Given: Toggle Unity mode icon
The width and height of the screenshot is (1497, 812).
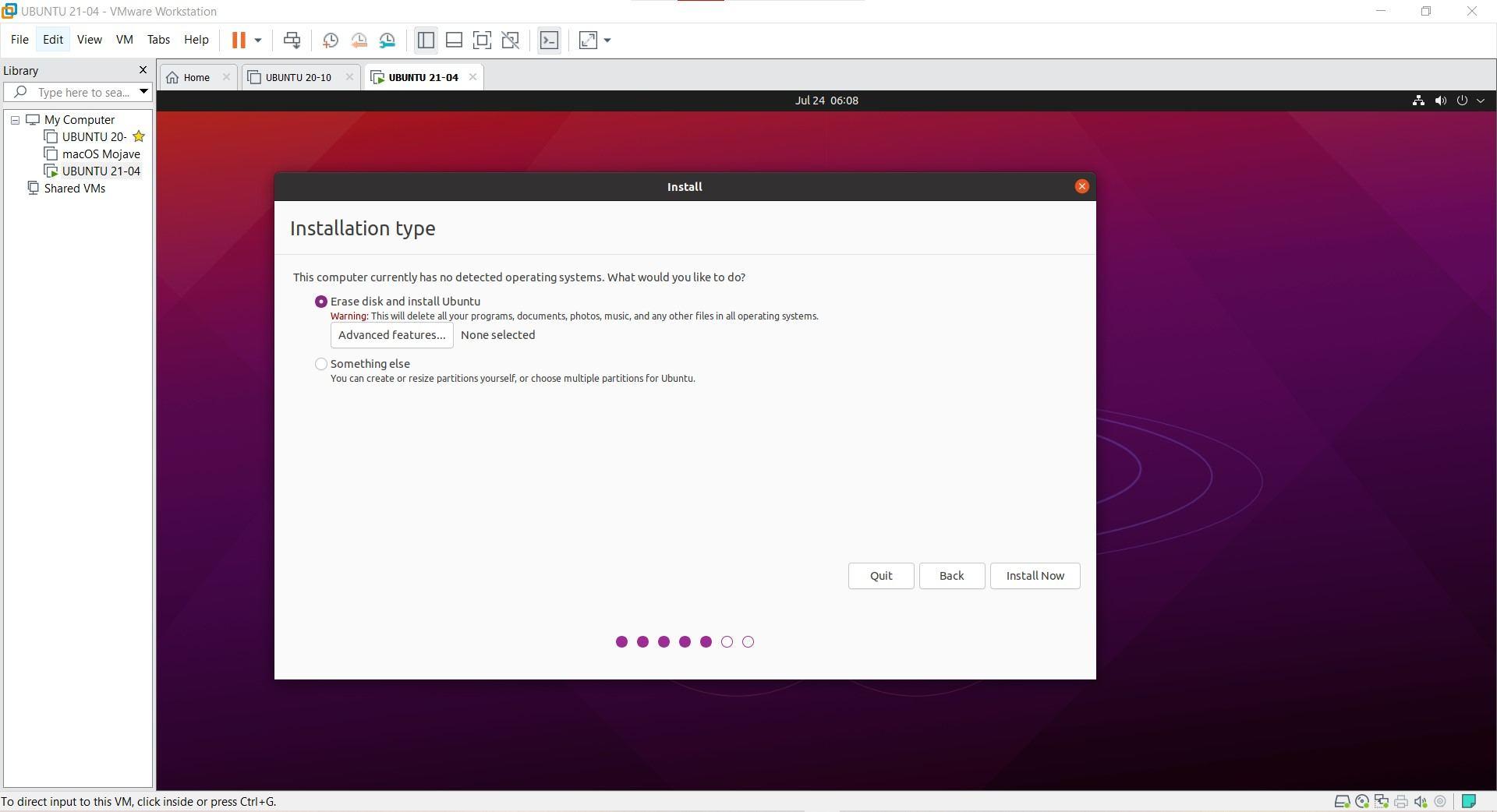Looking at the screenshot, I should coord(511,40).
